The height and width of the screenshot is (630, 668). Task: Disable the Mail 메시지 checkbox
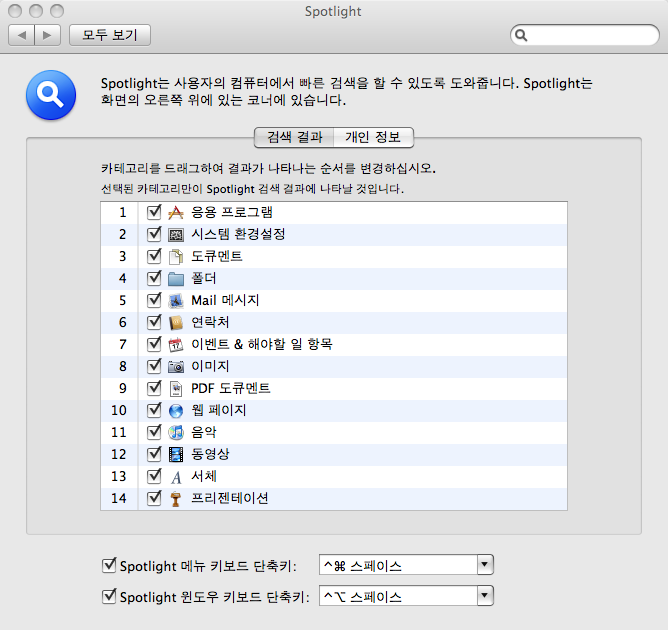point(154,300)
